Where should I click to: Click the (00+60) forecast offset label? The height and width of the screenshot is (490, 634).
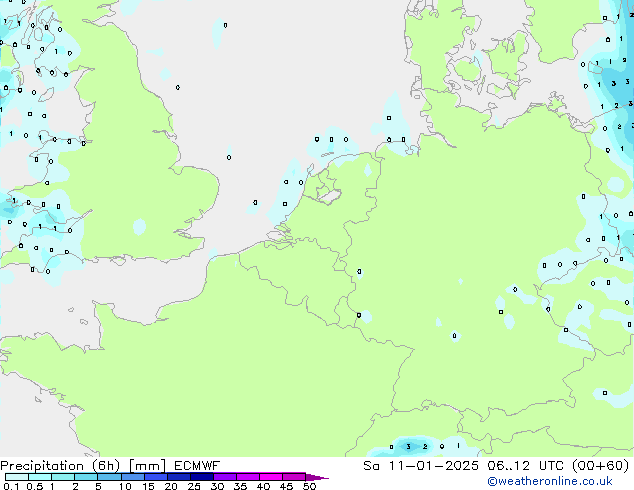pyautogui.click(x=598, y=465)
